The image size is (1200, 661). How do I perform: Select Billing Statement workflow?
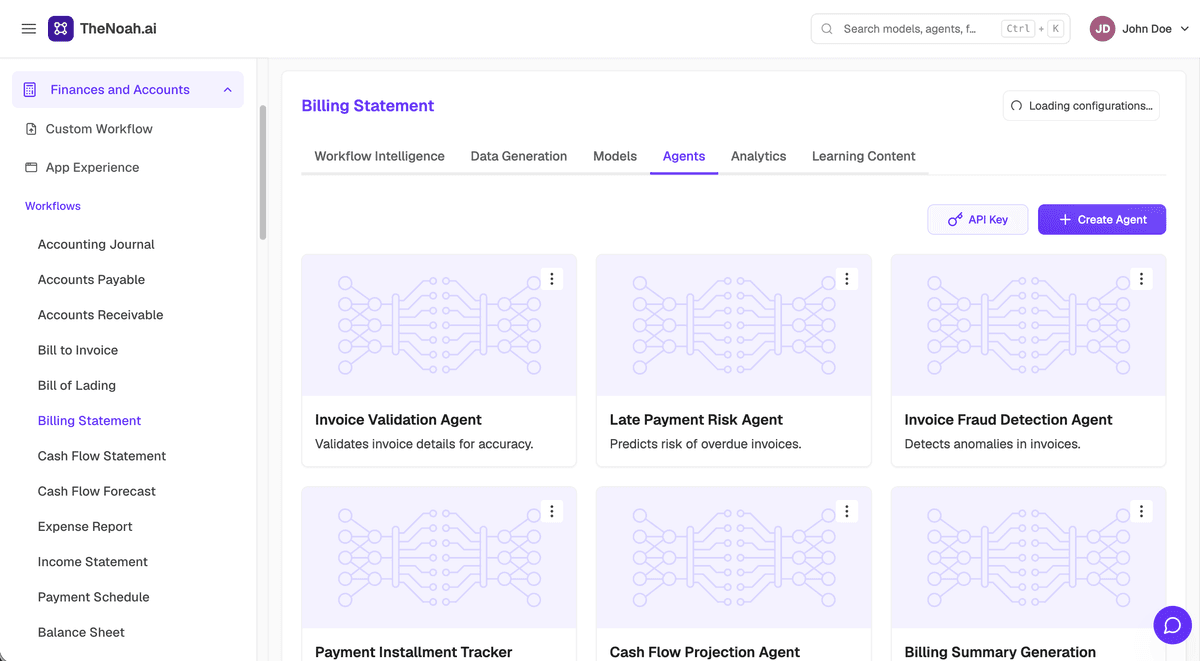89,421
